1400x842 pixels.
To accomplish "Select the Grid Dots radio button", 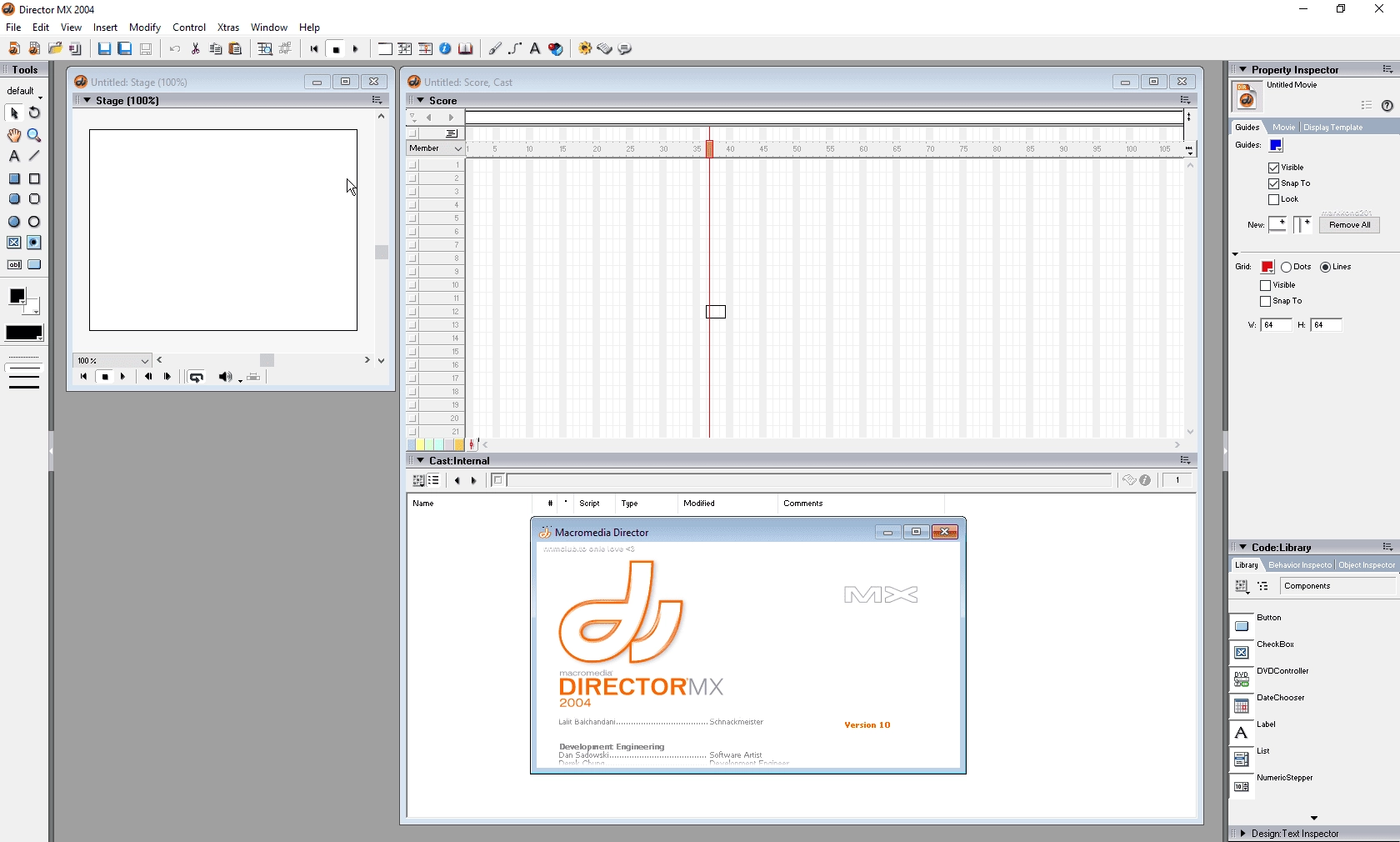I will (x=1286, y=268).
